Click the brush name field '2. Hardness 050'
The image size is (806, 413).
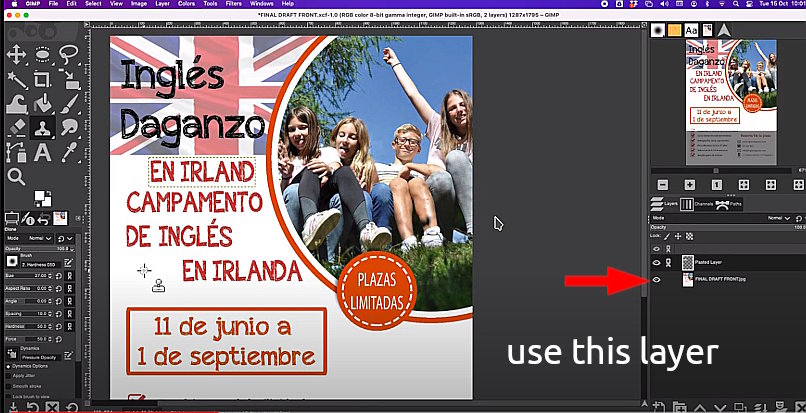pyautogui.click(x=41, y=264)
